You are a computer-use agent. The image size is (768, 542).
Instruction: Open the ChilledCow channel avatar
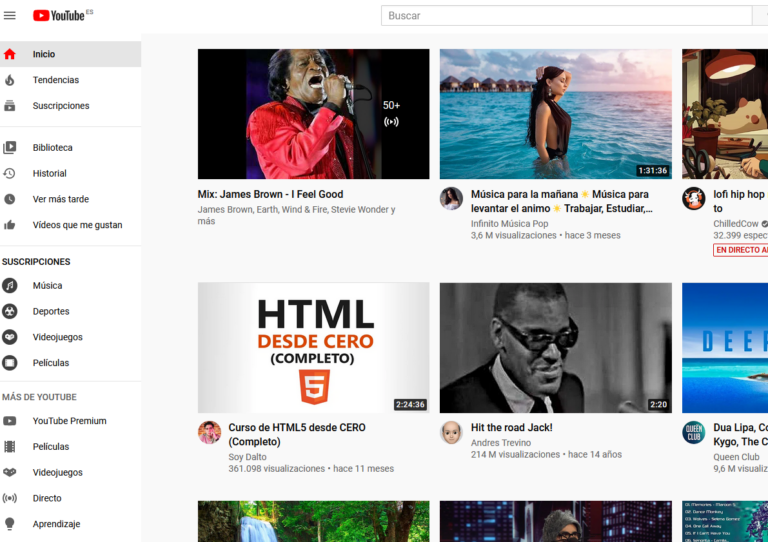pos(694,198)
